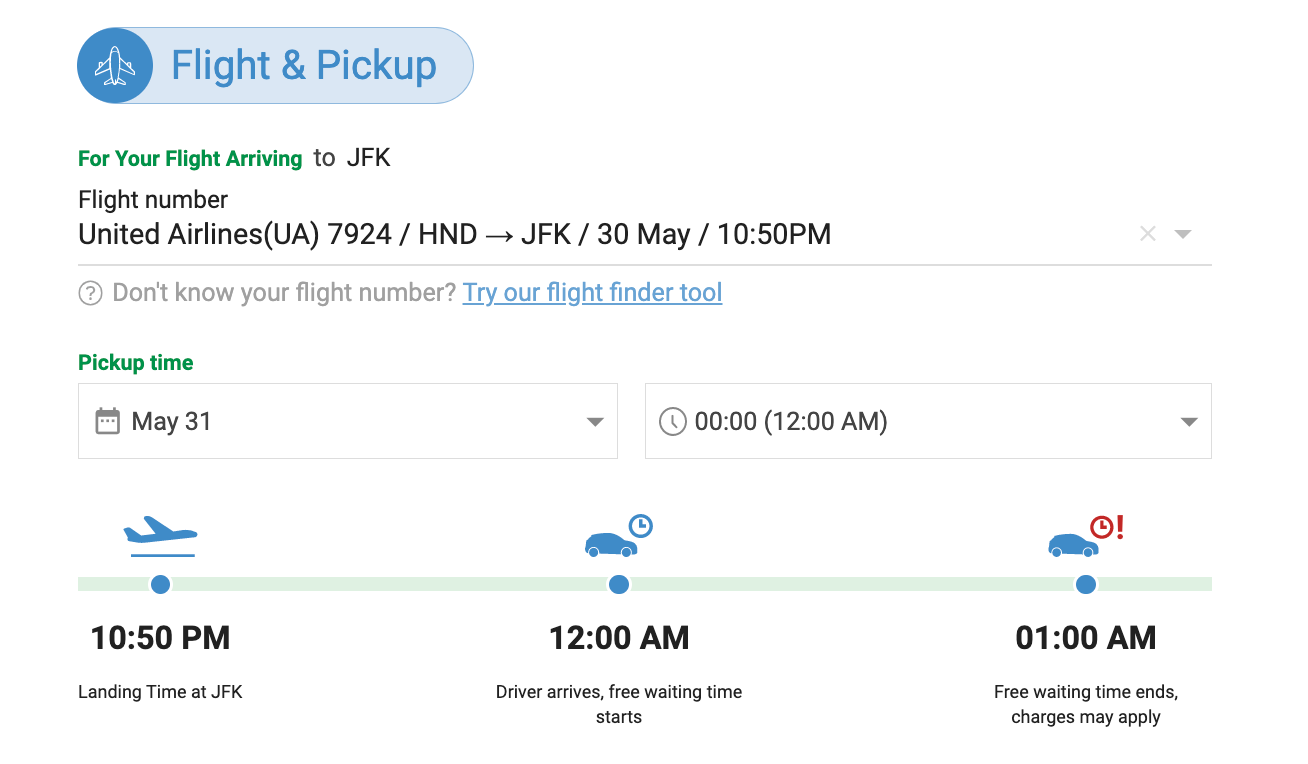Click the Flight & Pickup header pill
Viewport: 1308px width, 764px height.
[x=275, y=66]
